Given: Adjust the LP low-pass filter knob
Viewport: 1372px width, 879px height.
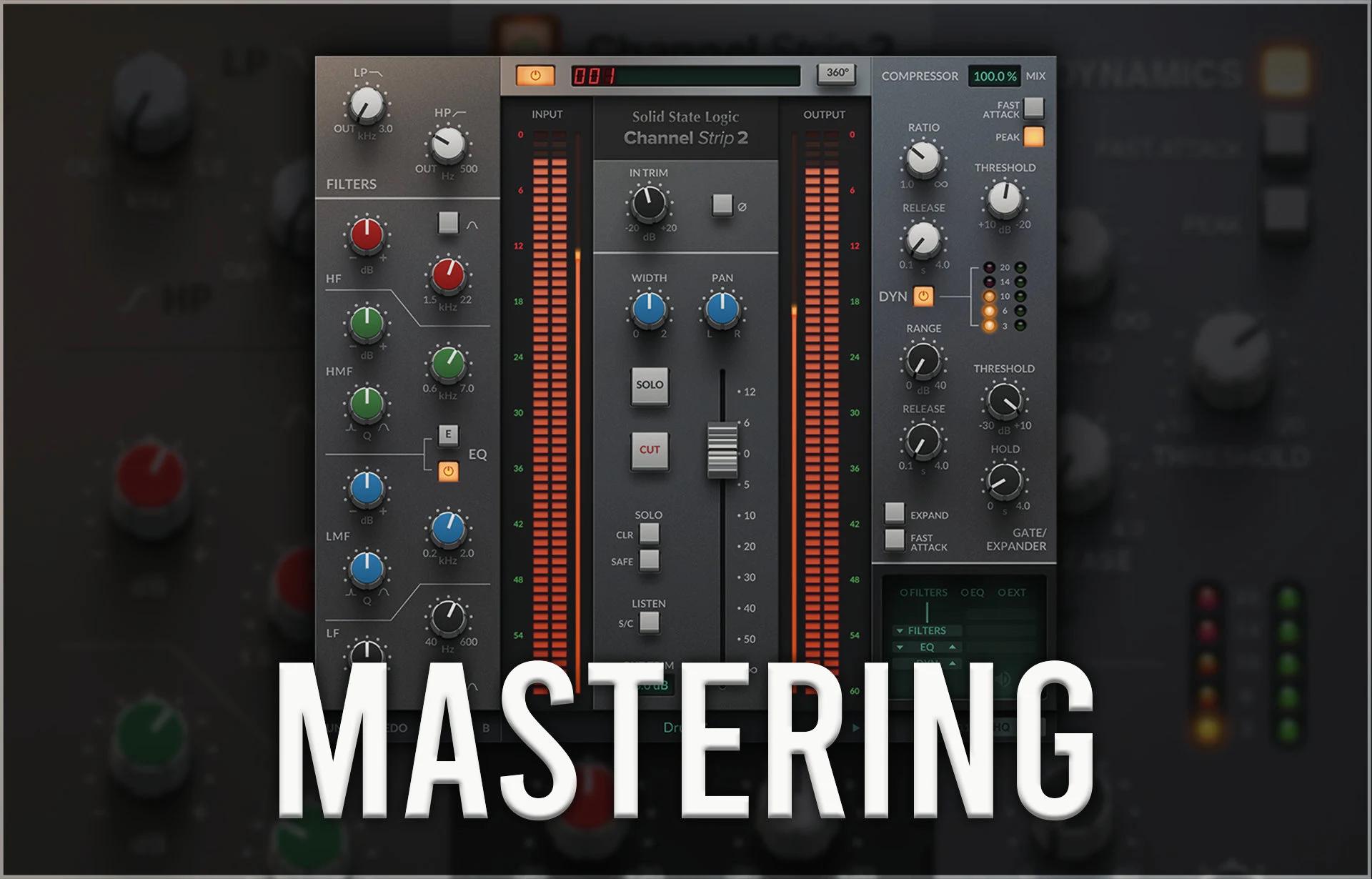Looking at the screenshot, I should pyautogui.click(x=366, y=106).
